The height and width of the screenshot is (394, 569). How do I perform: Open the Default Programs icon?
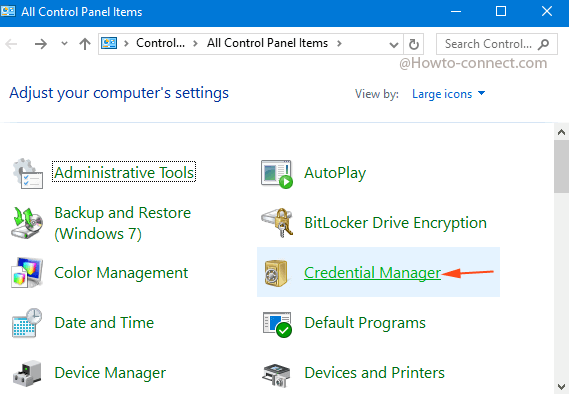click(277, 324)
